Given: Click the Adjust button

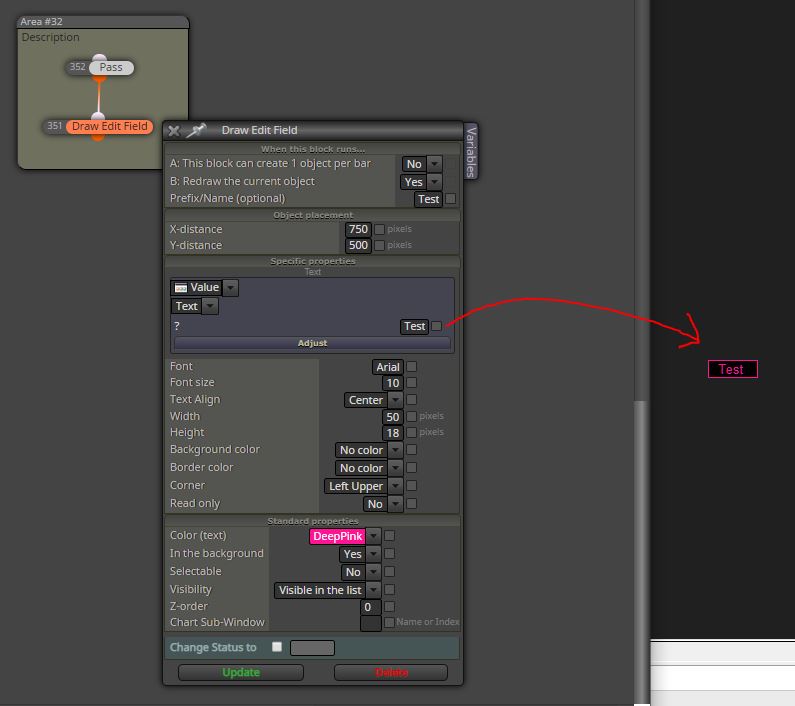Looking at the screenshot, I should pyautogui.click(x=312, y=343).
